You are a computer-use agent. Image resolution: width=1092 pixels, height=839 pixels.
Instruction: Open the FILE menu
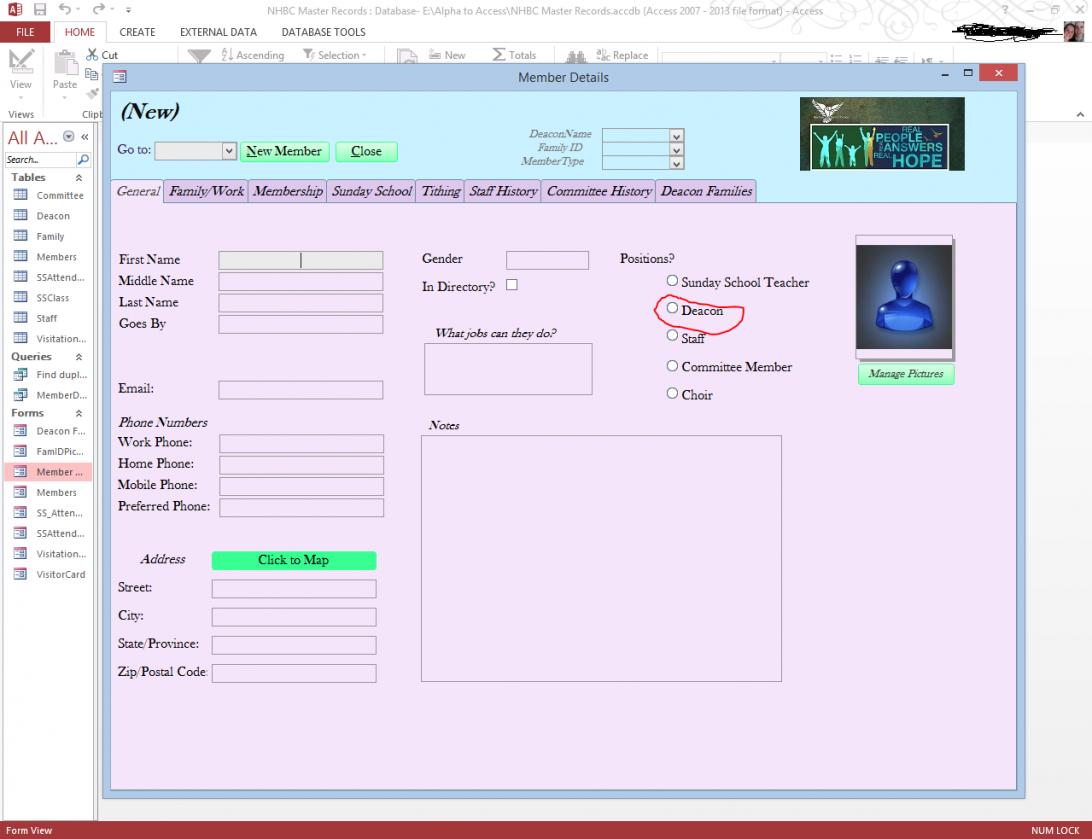point(25,32)
